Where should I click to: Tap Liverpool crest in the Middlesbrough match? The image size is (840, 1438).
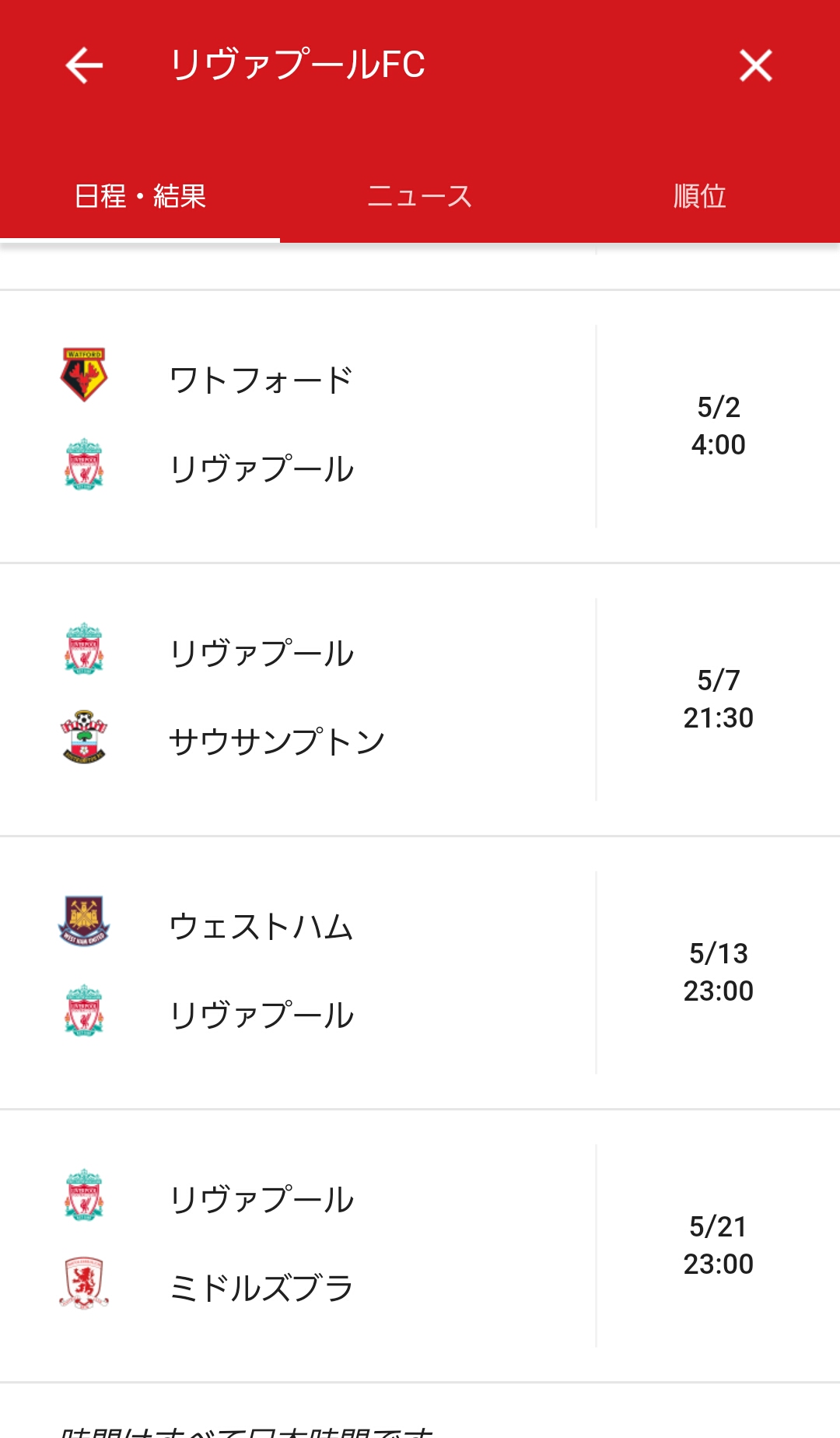[x=84, y=1195]
